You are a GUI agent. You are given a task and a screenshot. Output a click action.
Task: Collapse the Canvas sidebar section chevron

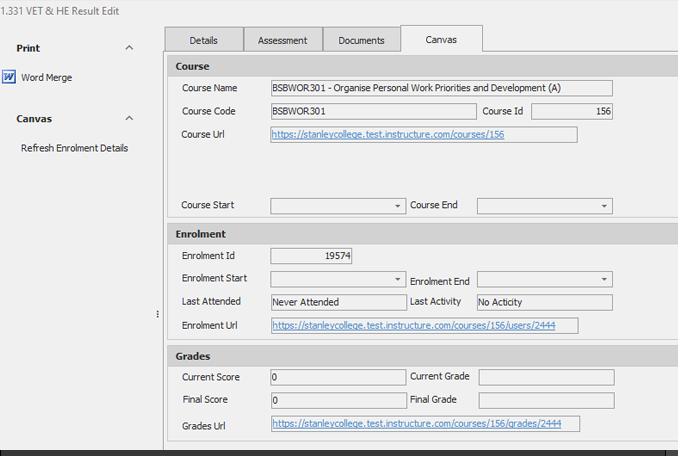click(x=129, y=118)
